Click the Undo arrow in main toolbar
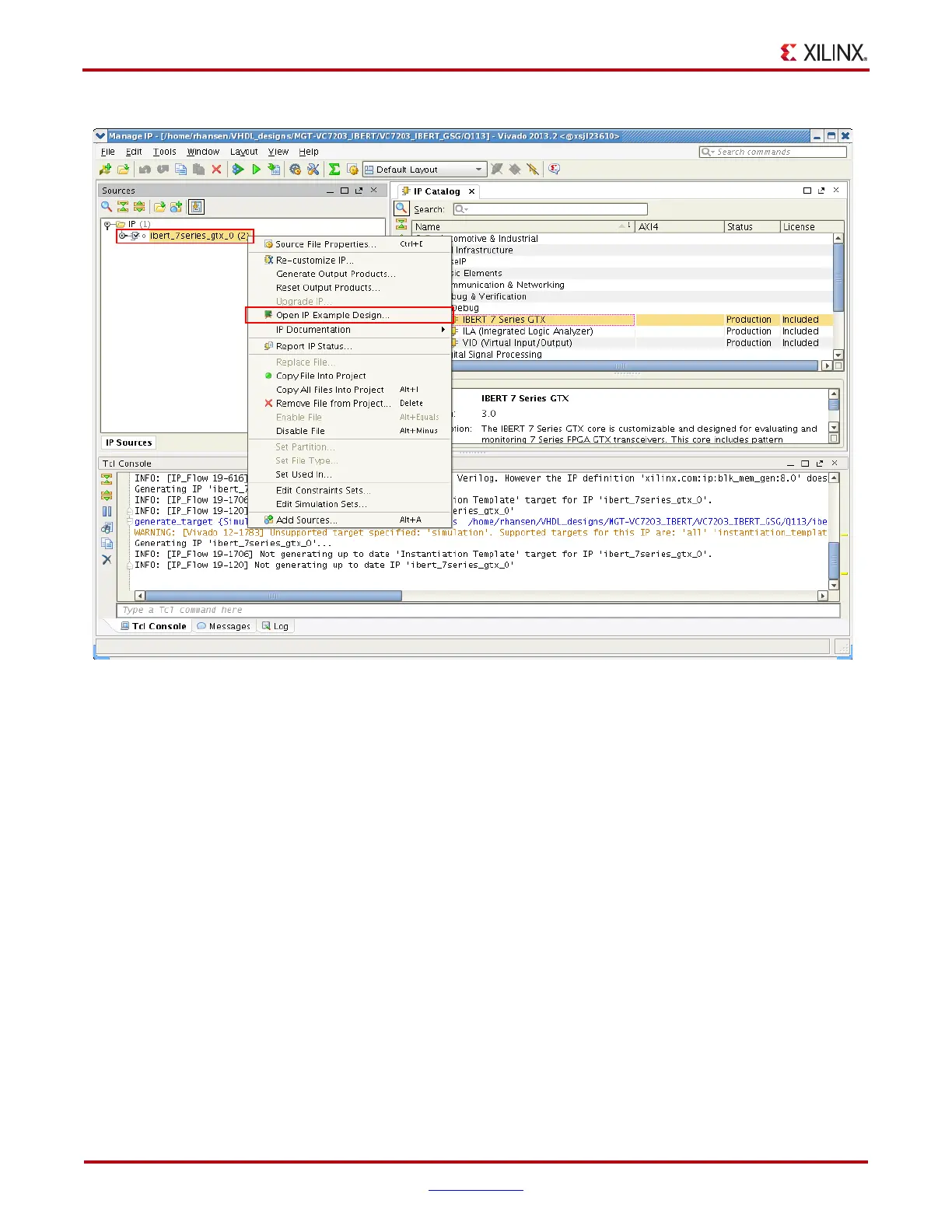This screenshot has height=1232, width=952. (x=145, y=169)
